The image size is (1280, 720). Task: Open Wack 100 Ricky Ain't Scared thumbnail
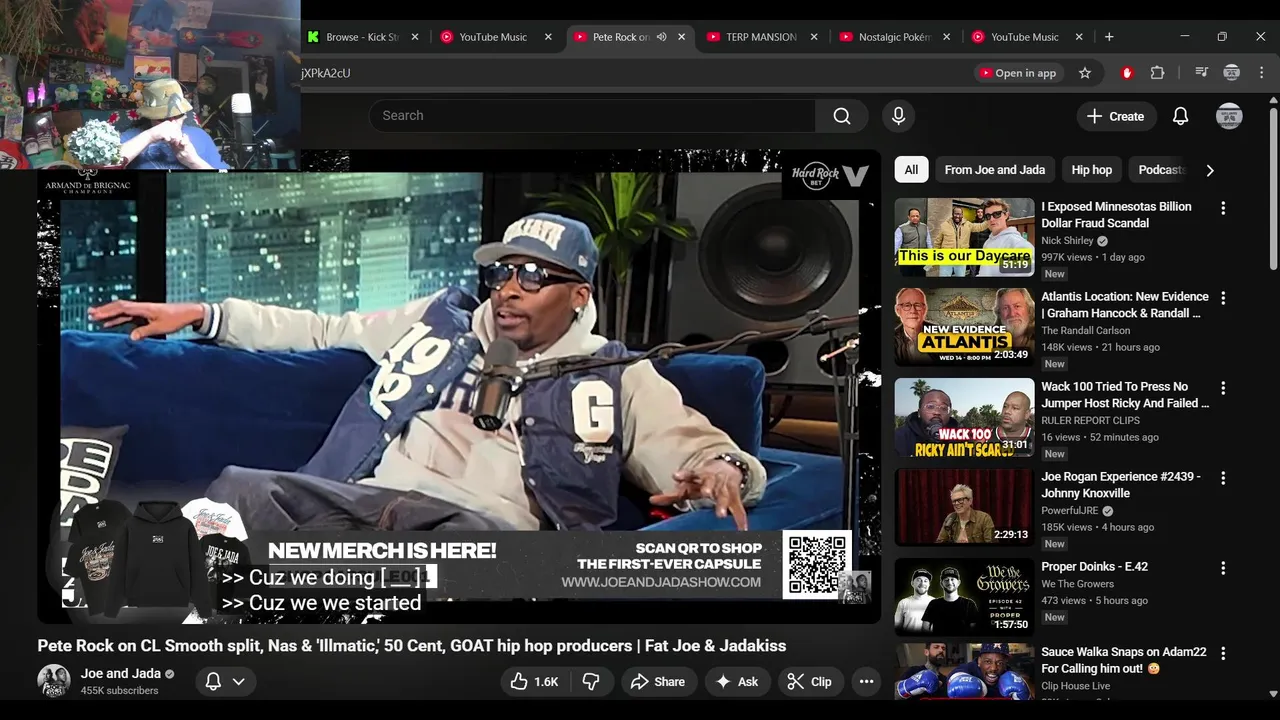964,417
